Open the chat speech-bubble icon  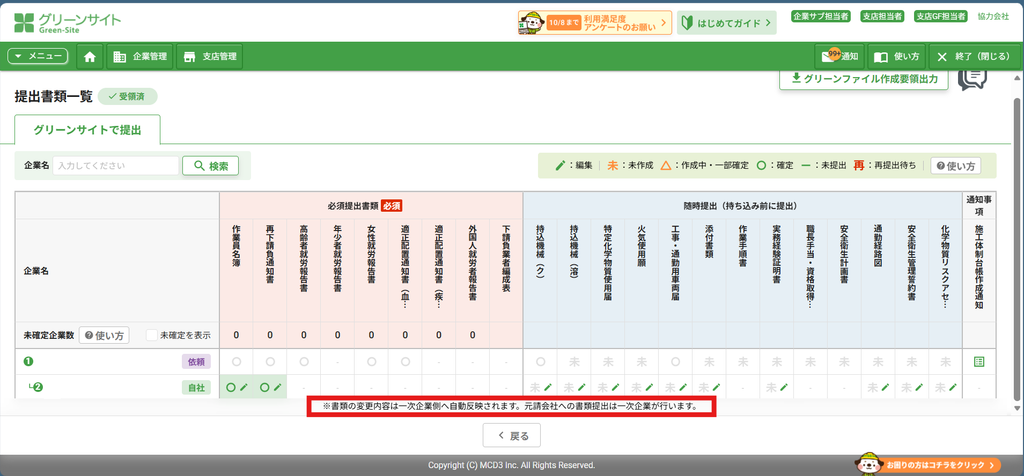(x=972, y=78)
